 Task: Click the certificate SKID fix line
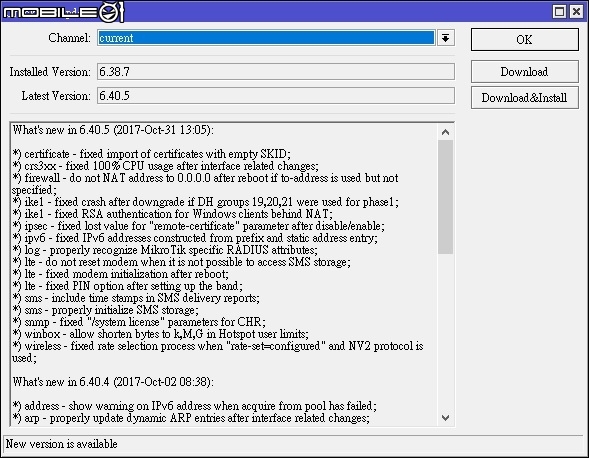(x=151, y=154)
